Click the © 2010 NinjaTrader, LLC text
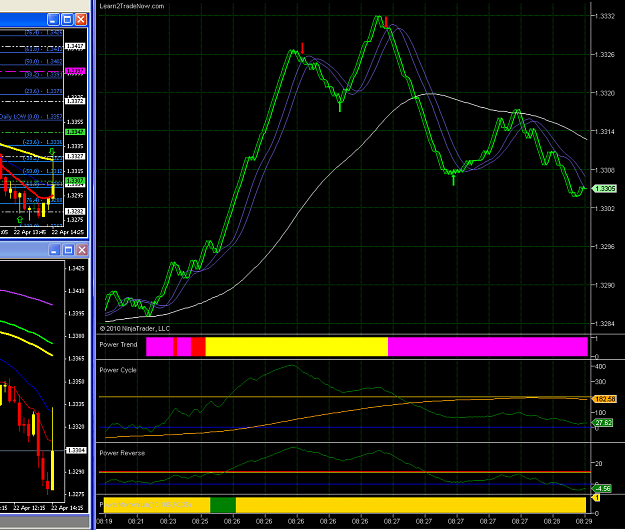 (134, 329)
